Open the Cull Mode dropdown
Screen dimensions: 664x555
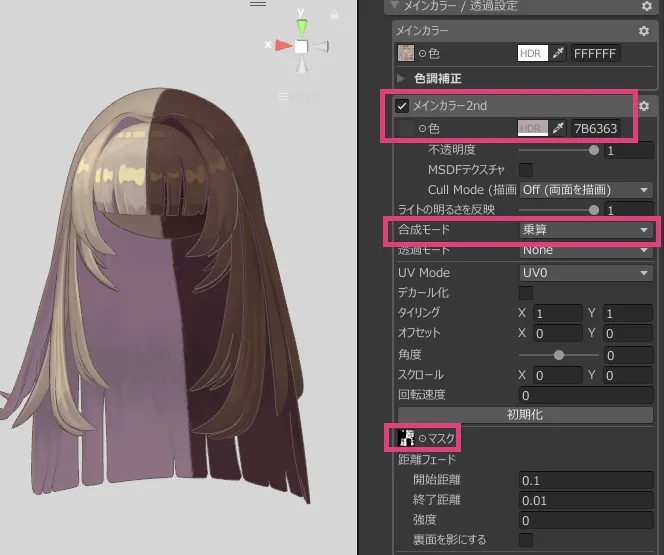point(585,189)
